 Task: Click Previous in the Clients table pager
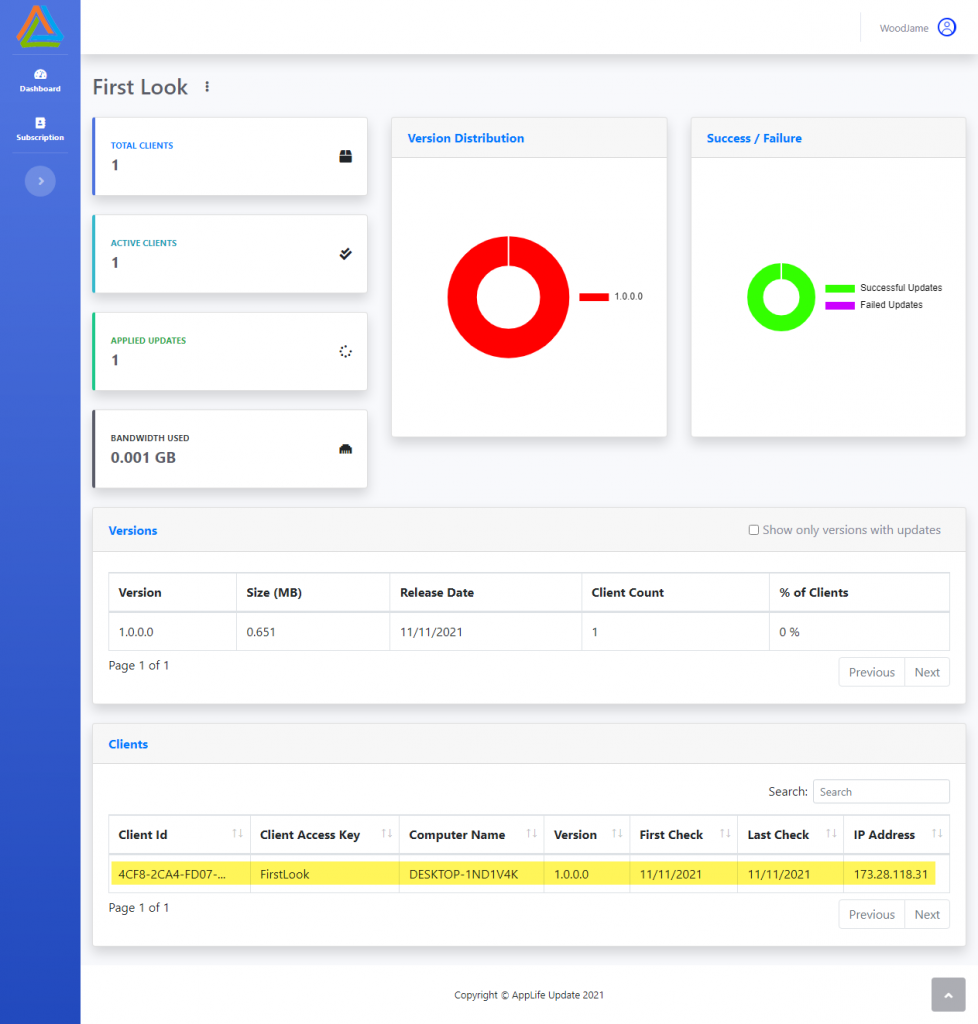click(x=872, y=914)
